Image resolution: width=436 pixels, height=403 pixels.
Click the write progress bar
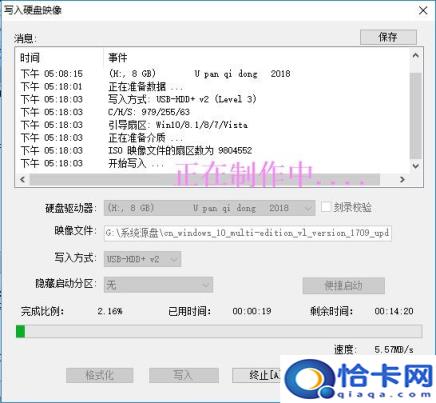pos(219,331)
